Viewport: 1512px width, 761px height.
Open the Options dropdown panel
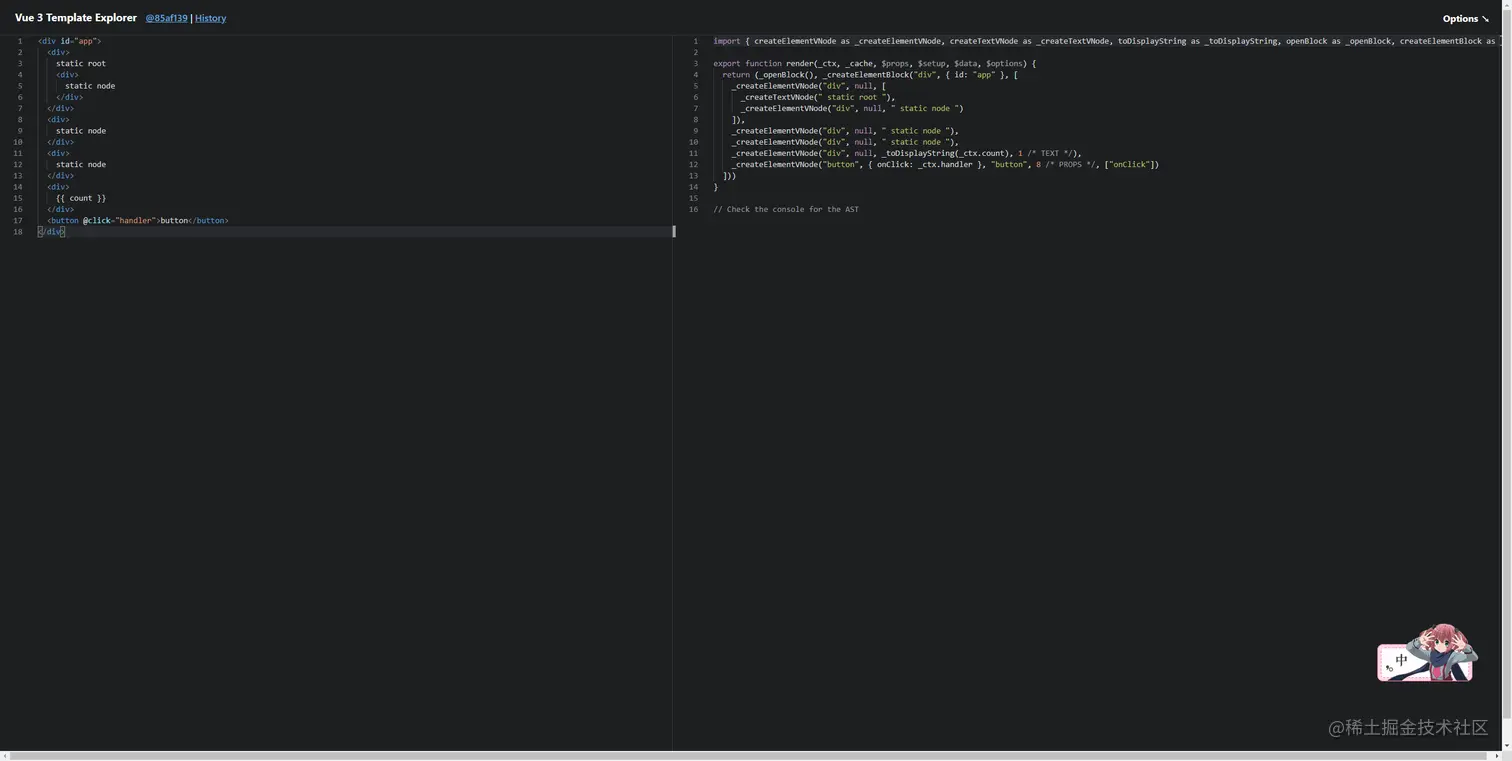[1465, 18]
